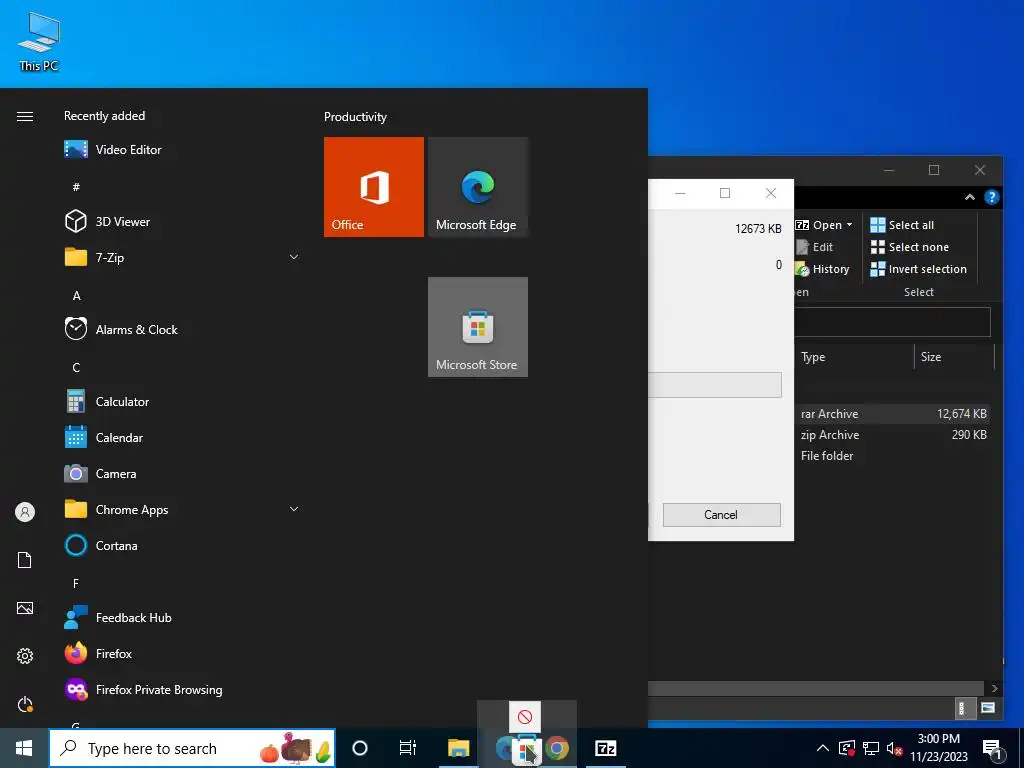The width and height of the screenshot is (1024, 768).
Task: Click Select none in Explorer ribbon
Action: [909, 247]
